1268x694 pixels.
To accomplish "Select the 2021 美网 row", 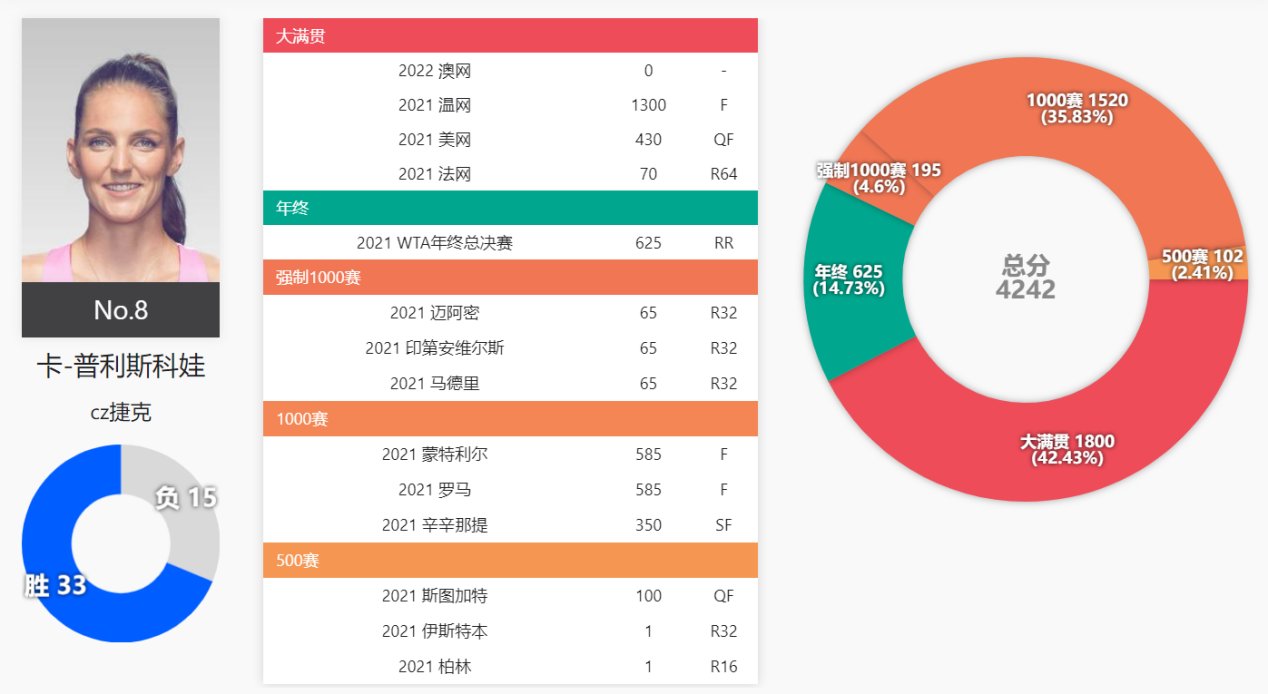I will pyautogui.click(x=510, y=140).
